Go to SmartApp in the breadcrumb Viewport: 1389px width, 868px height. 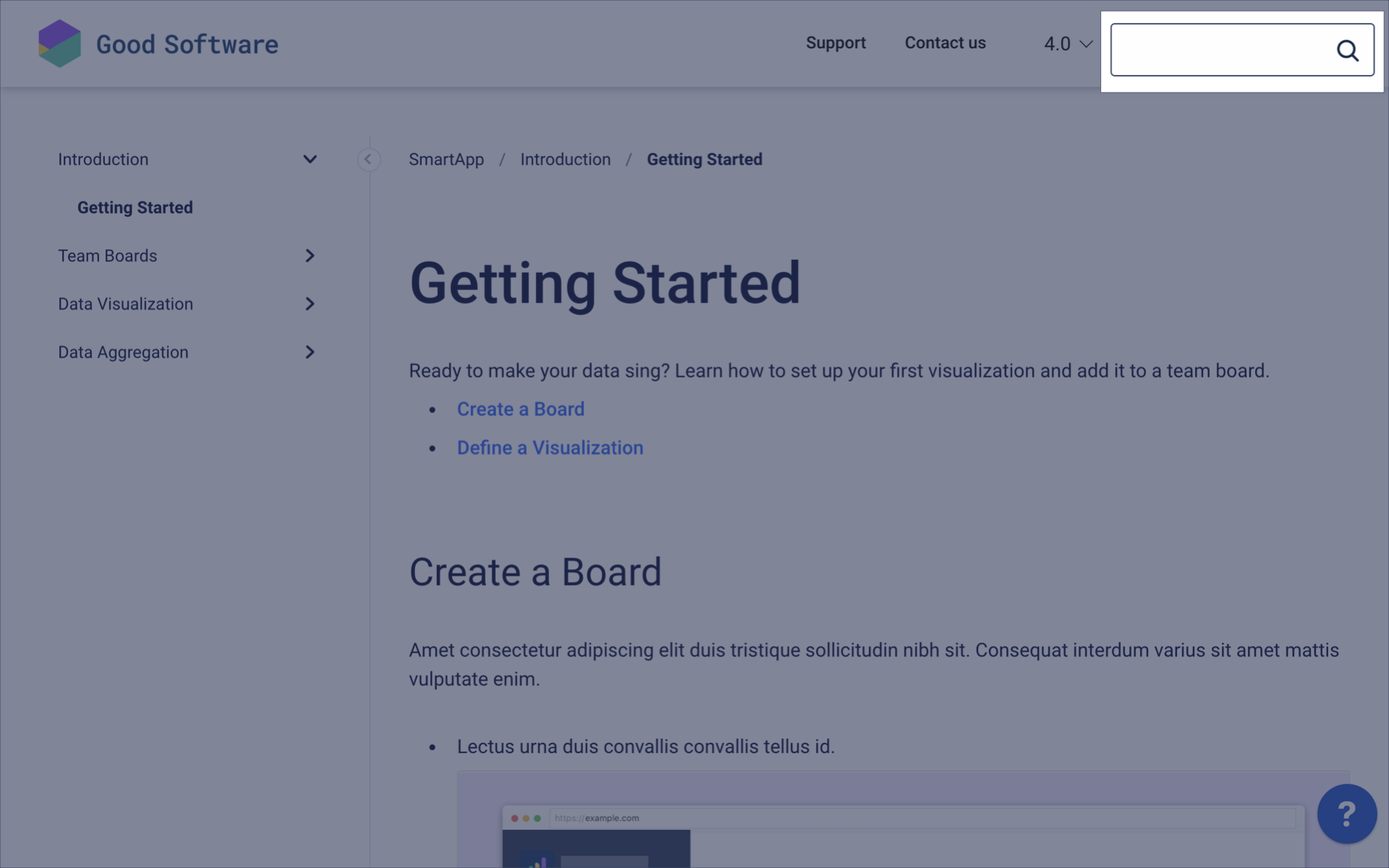tap(446, 159)
